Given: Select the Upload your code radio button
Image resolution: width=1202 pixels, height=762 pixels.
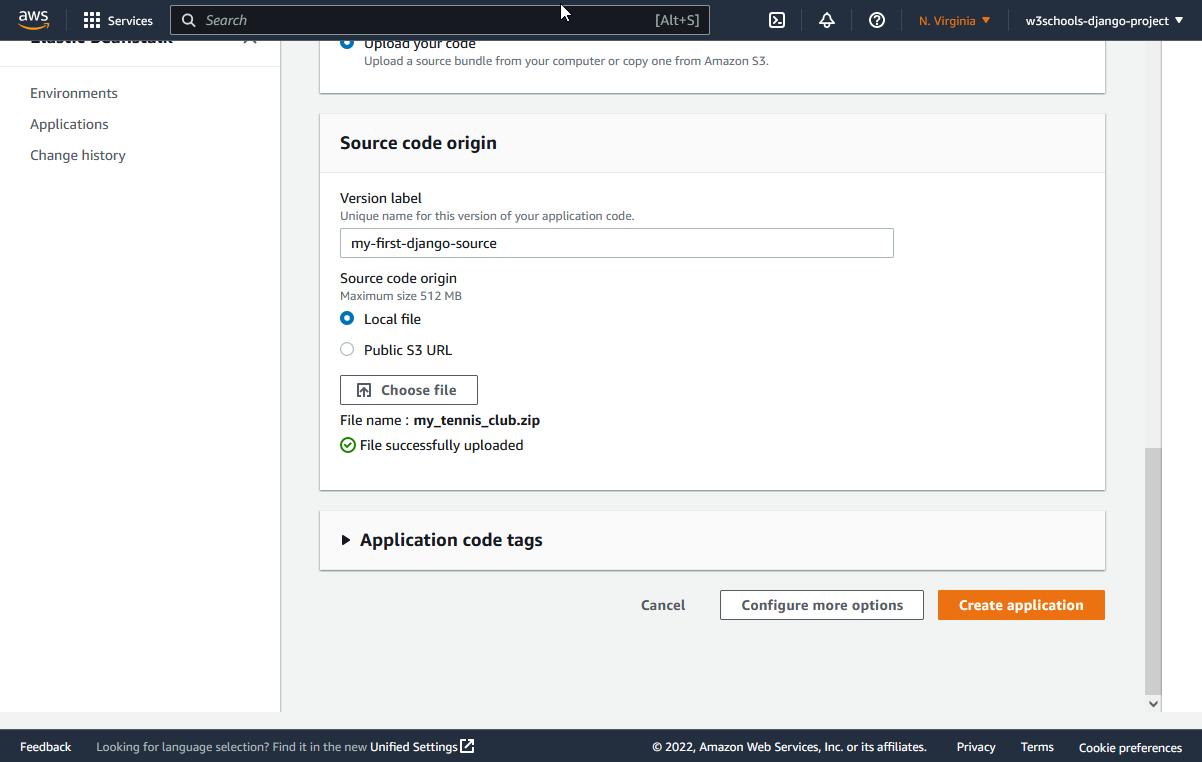Looking at the screenshot, I should coord(347,44).
